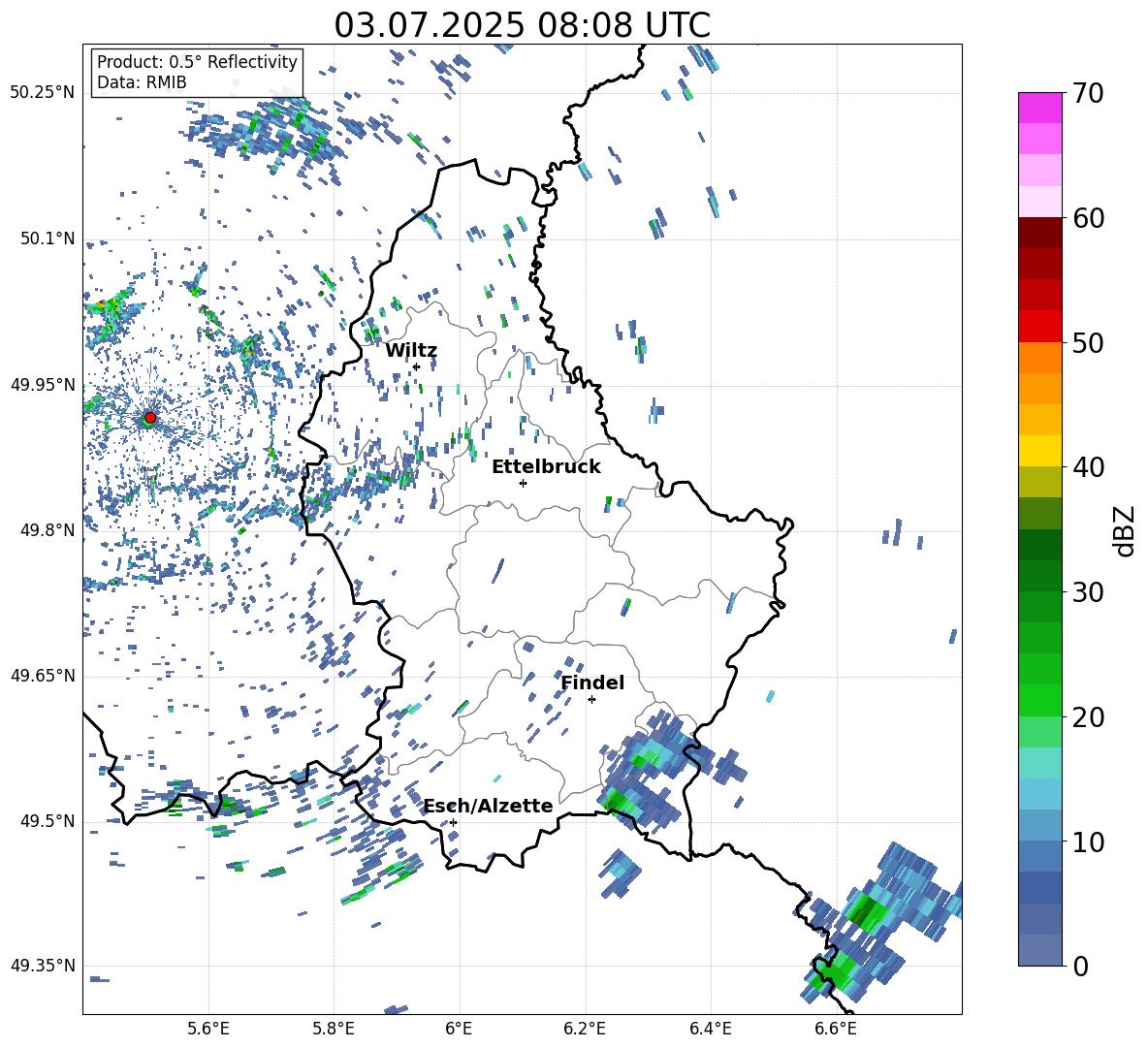Click the Product: 0.5° Reflectivity text
Image resolution: width=1148 pixels, height=1048 pixels.
(197, 62)
